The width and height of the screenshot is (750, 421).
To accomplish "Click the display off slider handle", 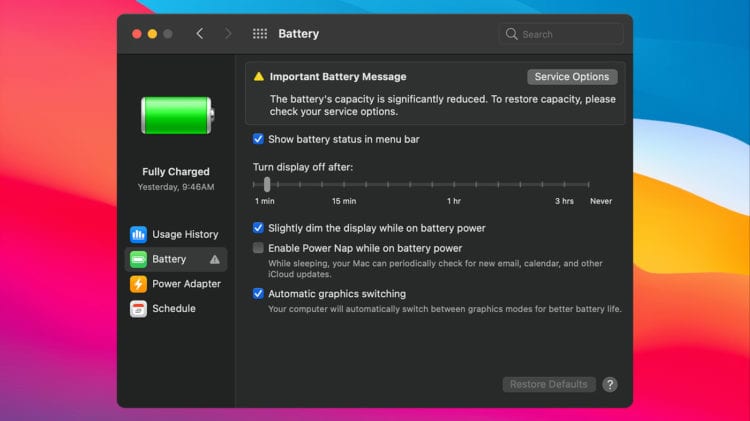I will [x=267, y=184].
